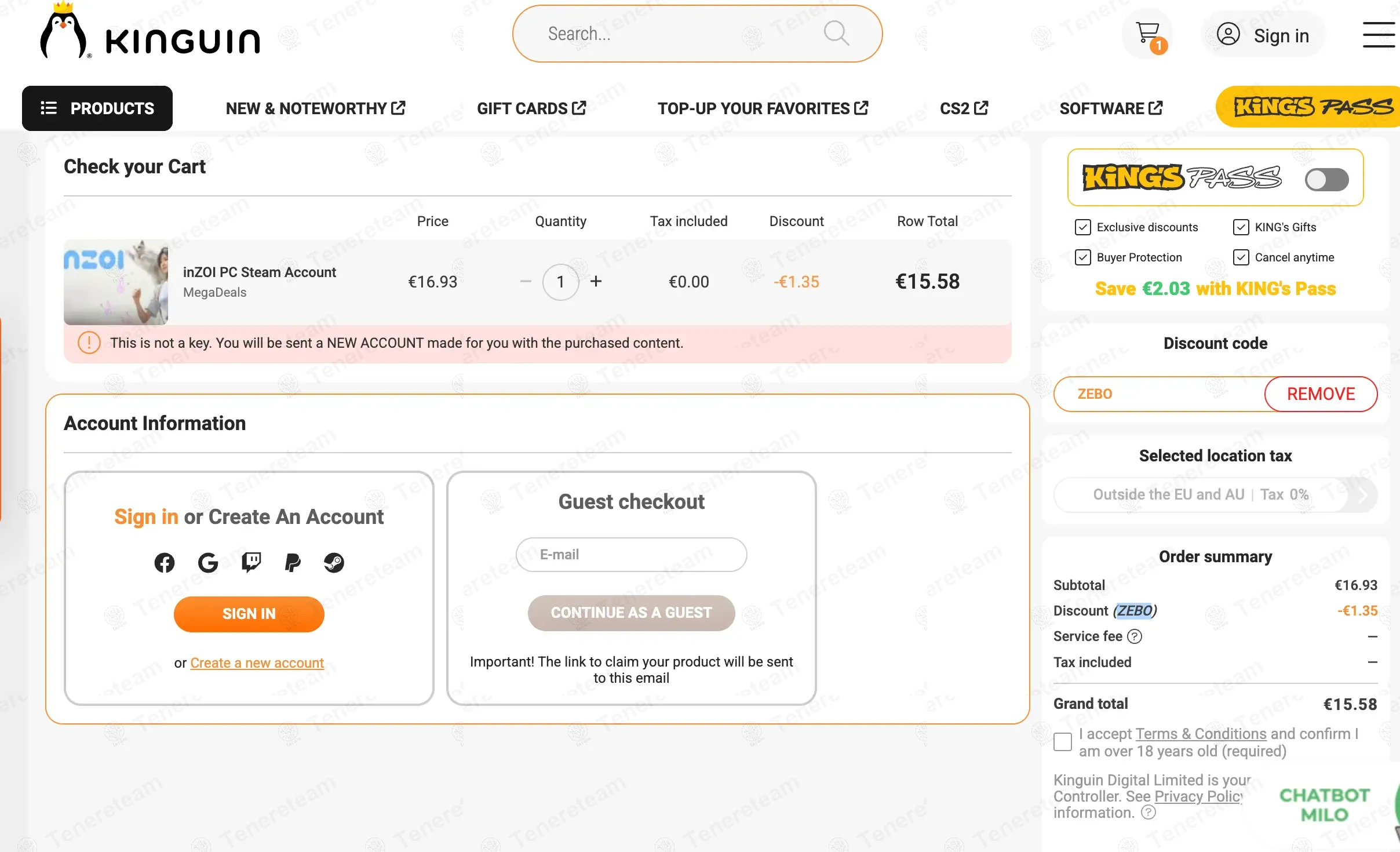Open the SOFTWARE menu item

point(1110,108)
